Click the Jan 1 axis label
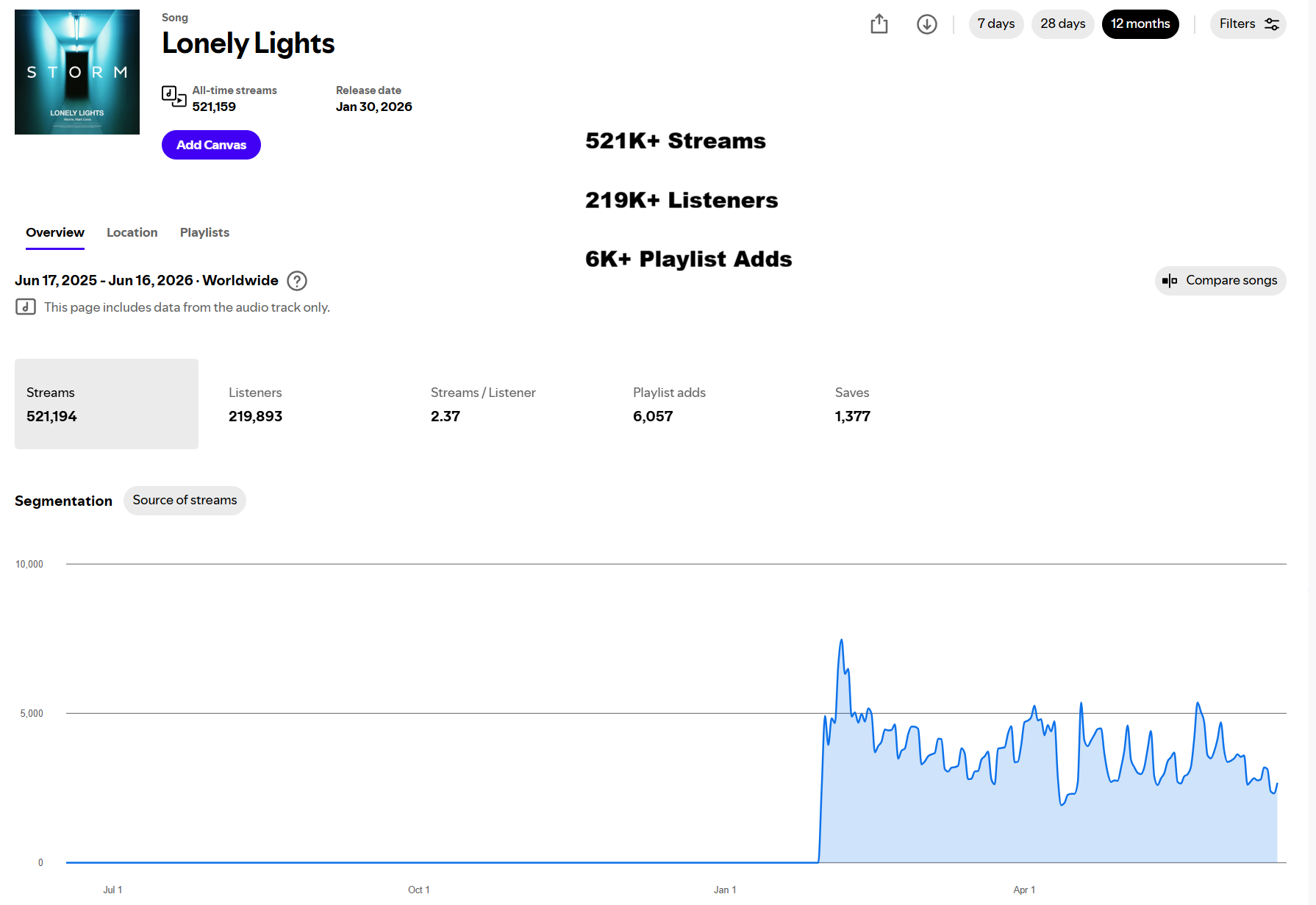The image size is (1316, 905). (x=725, y=890)
